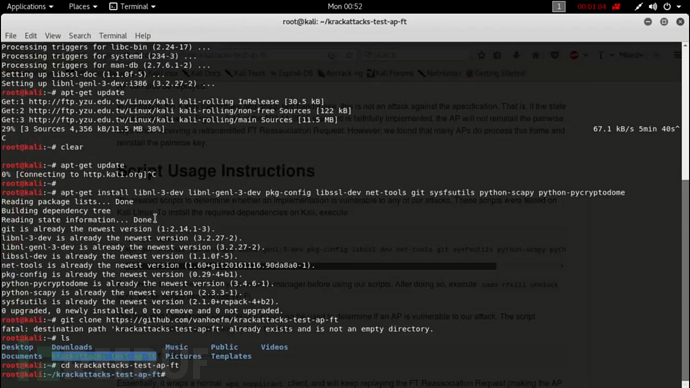Open the Search menu
The height and width of the screenshot is (388, 690).
80,36
